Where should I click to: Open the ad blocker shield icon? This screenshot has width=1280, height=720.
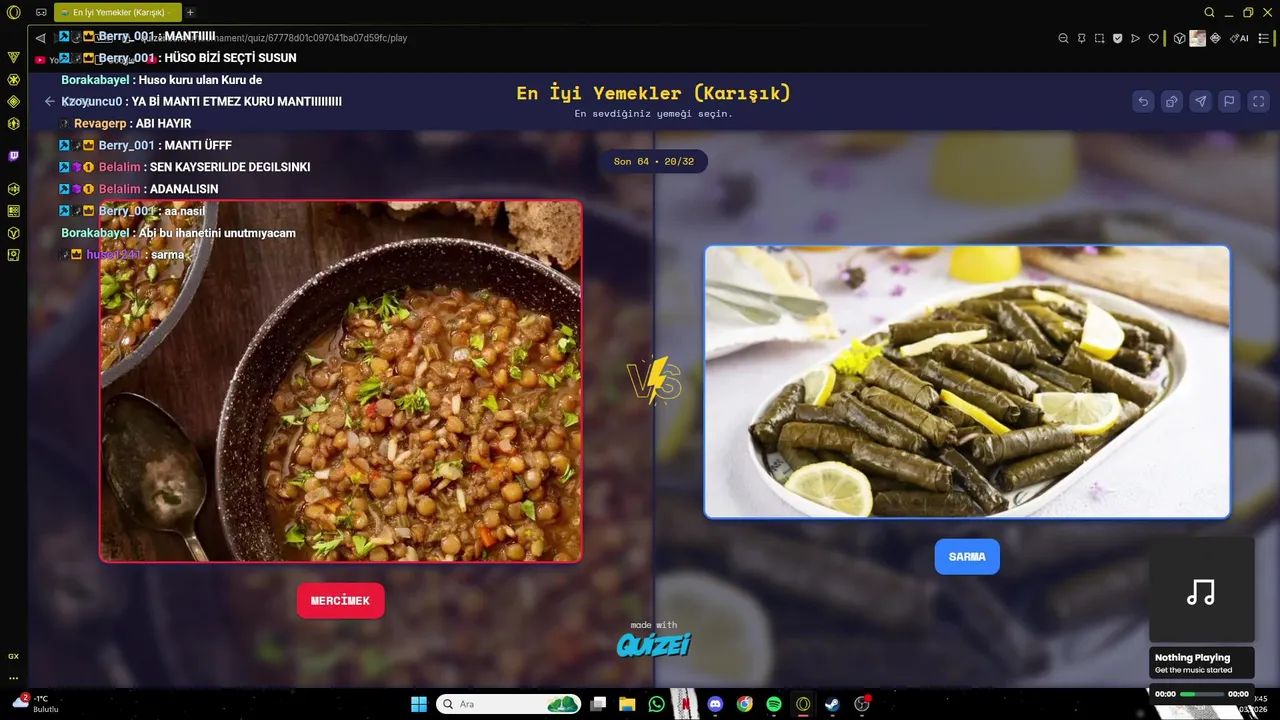click(x=1117, y=38)
